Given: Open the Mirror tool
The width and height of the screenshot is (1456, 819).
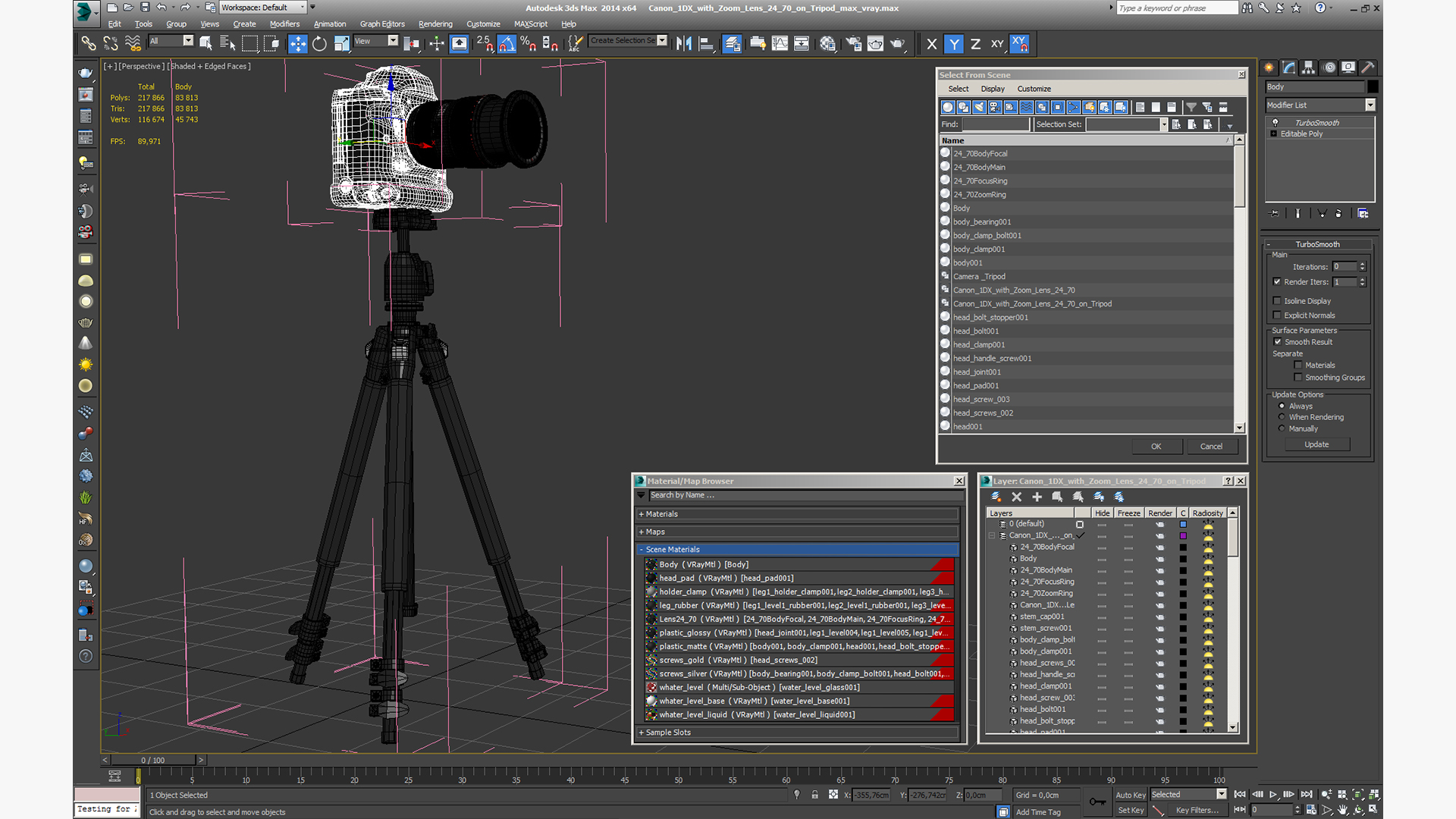Looking at the screenshot, I should click(x=683, y=43).
